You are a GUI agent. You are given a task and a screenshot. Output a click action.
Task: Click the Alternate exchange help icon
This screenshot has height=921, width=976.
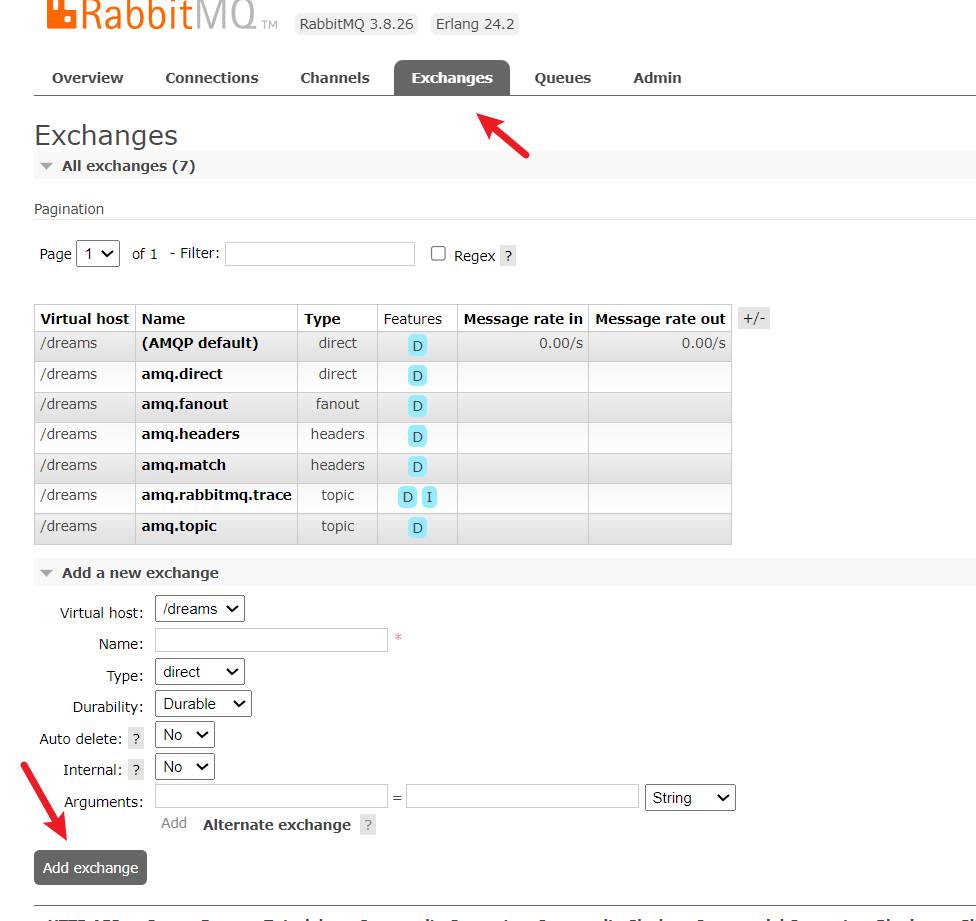point(368,825)
